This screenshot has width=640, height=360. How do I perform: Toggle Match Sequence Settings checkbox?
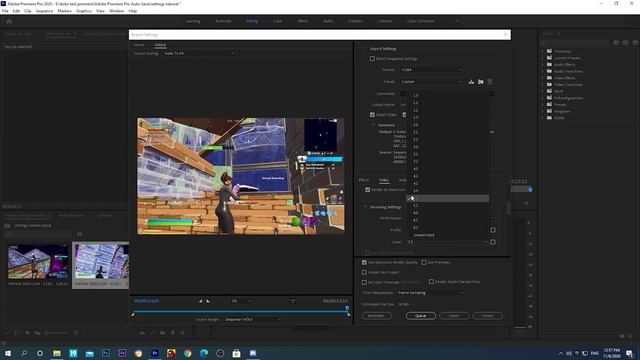[x=372, y=59]
